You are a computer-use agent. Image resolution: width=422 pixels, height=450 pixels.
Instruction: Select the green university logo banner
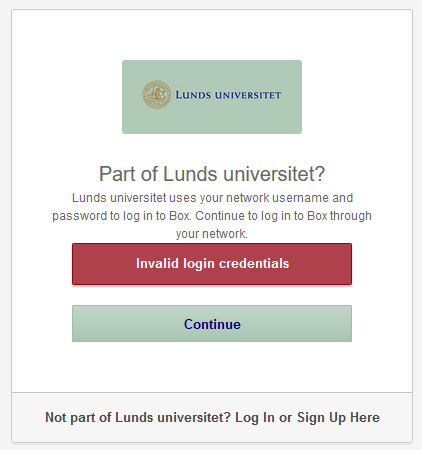pos(212,97)
